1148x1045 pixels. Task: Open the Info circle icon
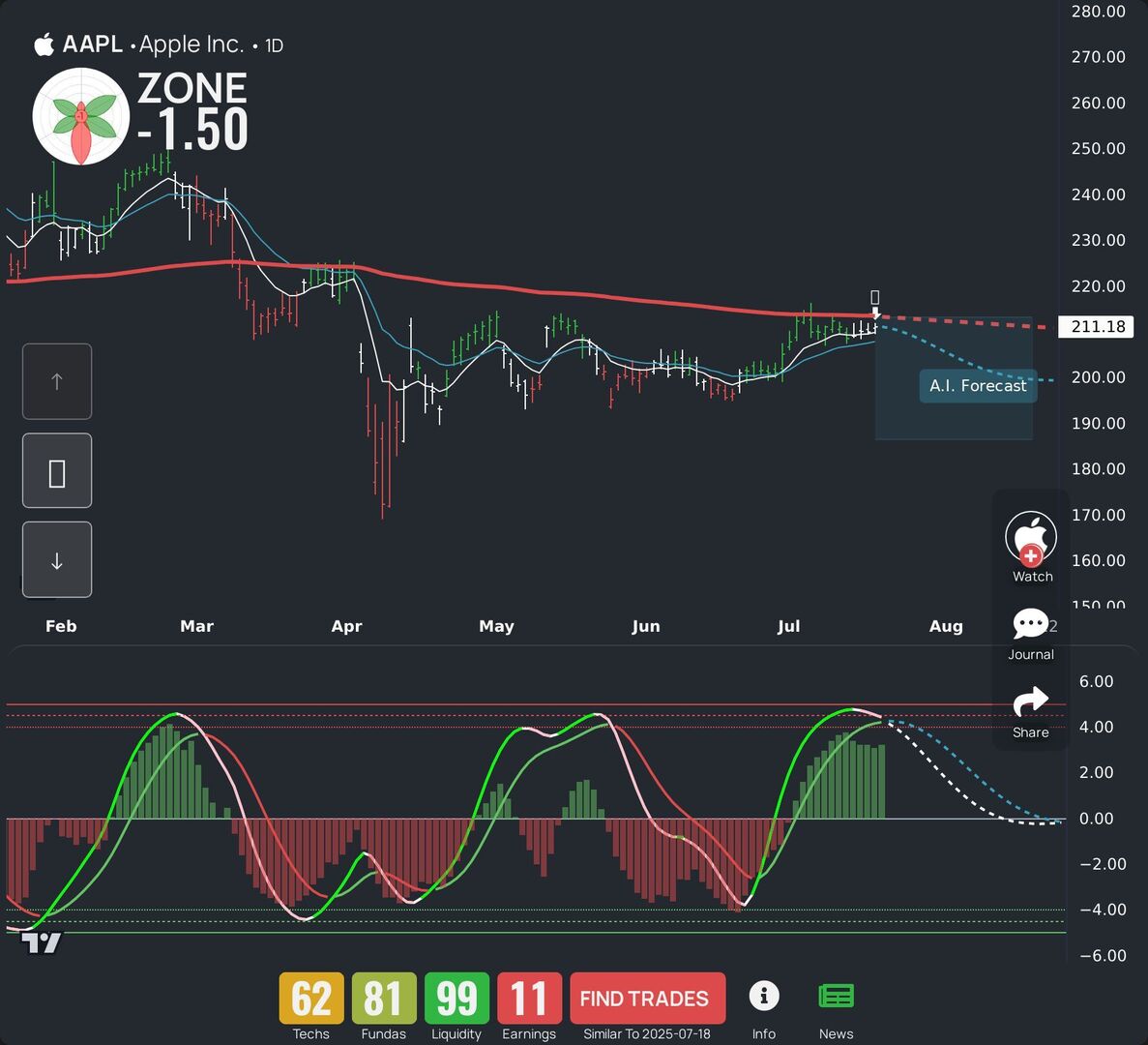click(x=764, y=996)
